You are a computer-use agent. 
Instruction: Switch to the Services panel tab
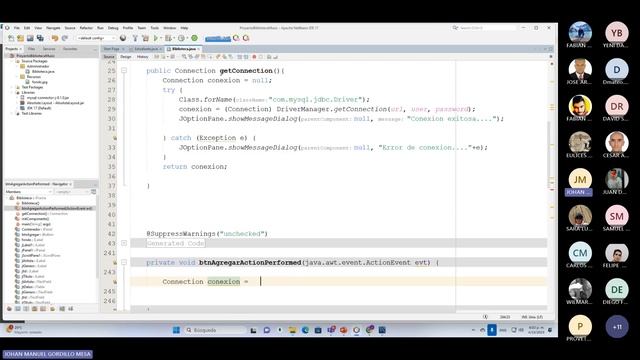tap(49, 49)
